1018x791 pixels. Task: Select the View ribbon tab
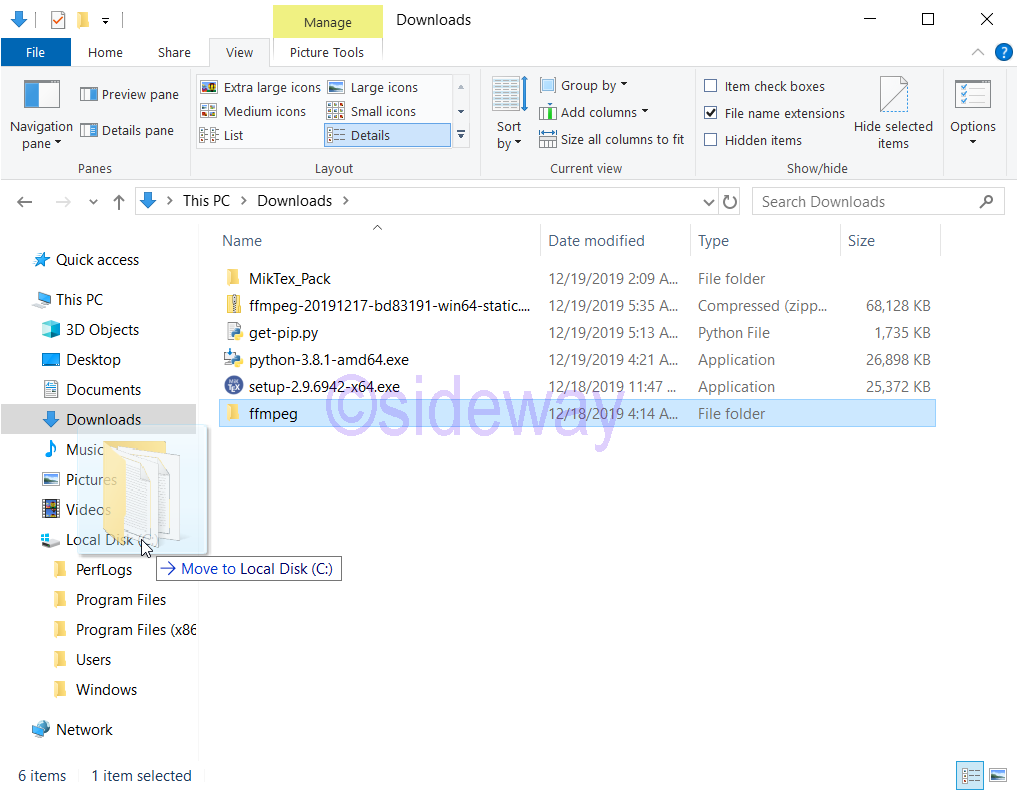pyautogui.click(x=239, y=52)
